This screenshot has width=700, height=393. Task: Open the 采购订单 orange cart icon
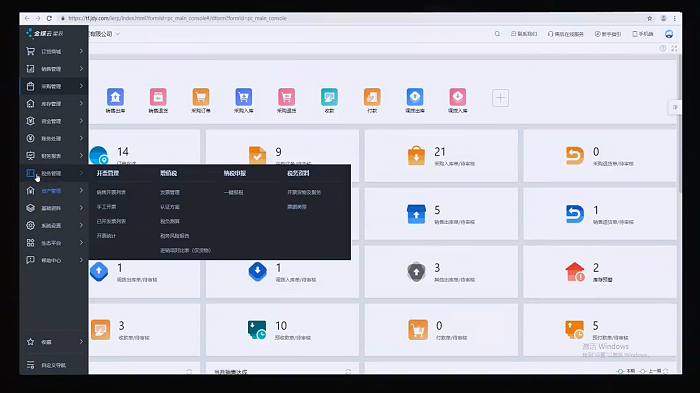[x=201, y=97]
